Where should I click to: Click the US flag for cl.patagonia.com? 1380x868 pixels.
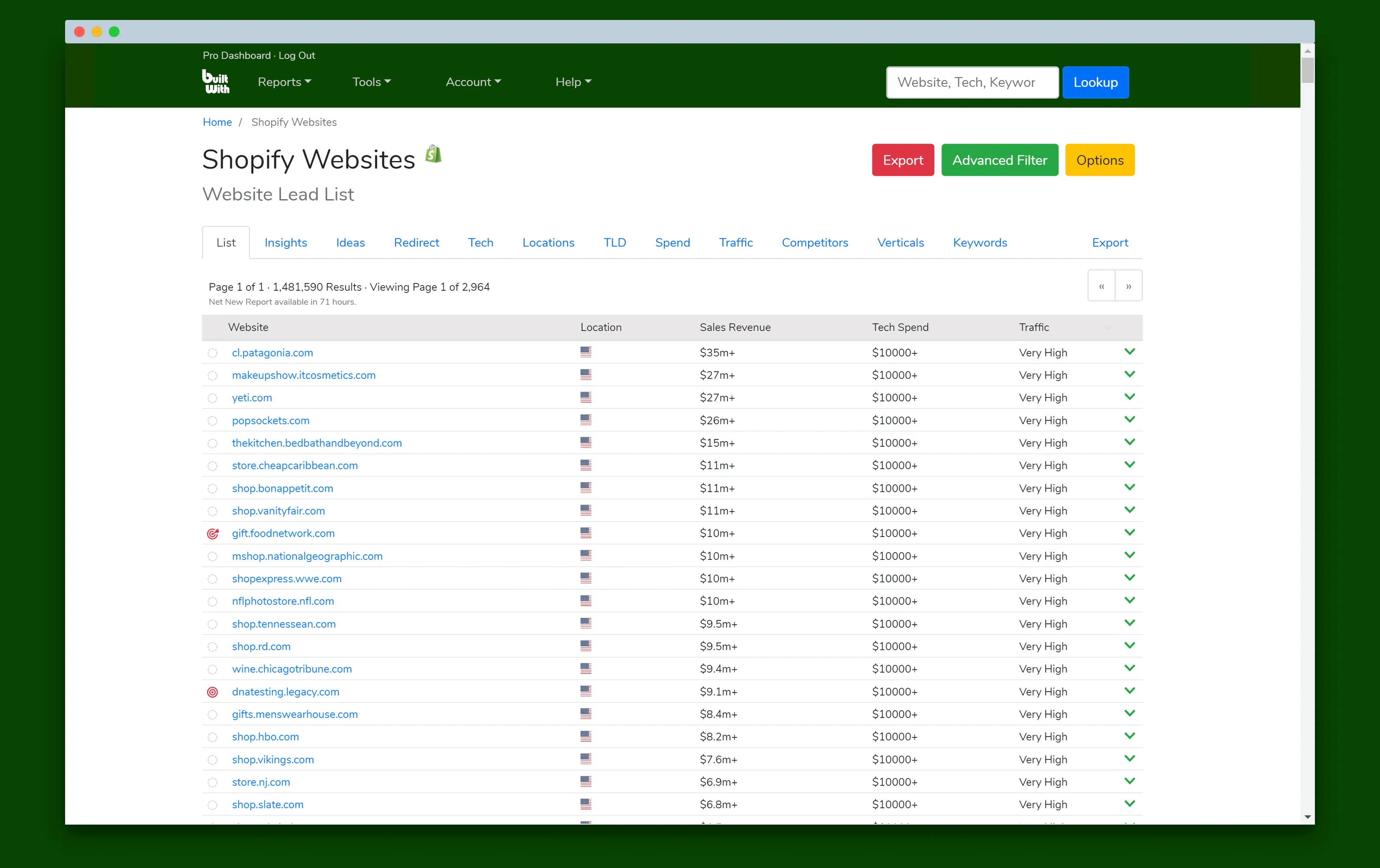(586, 352)
